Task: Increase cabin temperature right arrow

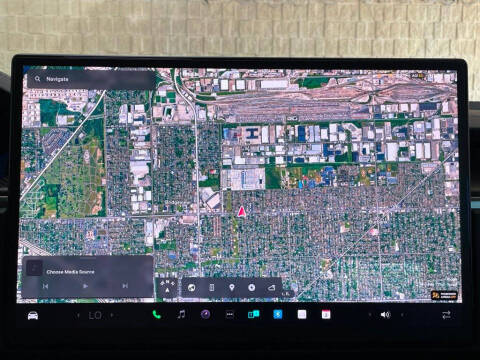Action: pos(112,315)
